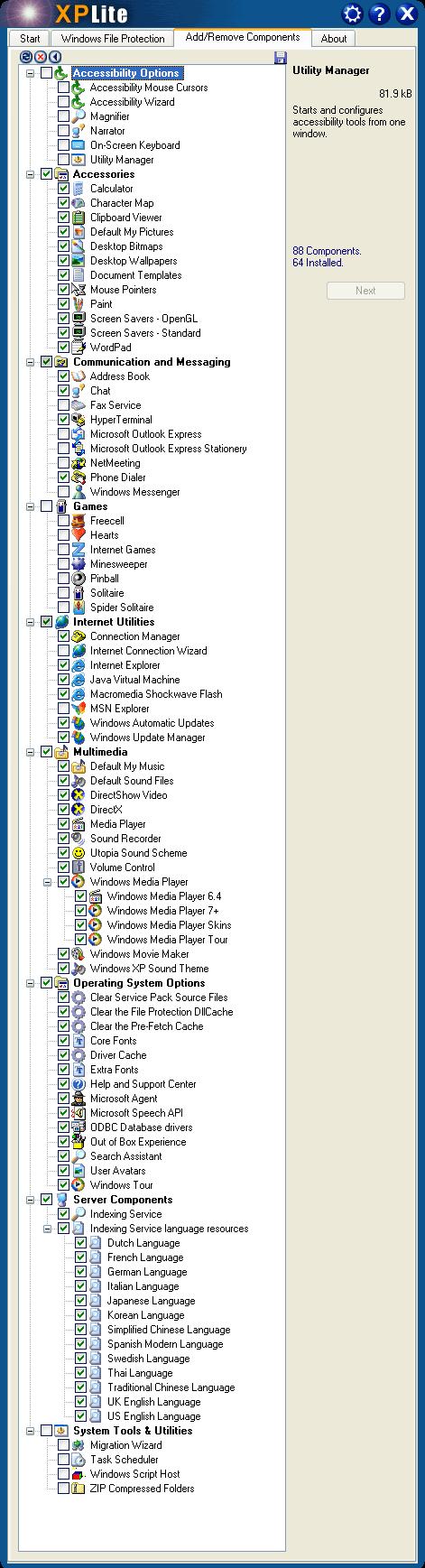Select Out of Box Experience row
The height and width of the screenshot is (1568, 425).
(x=138, y=1142)
